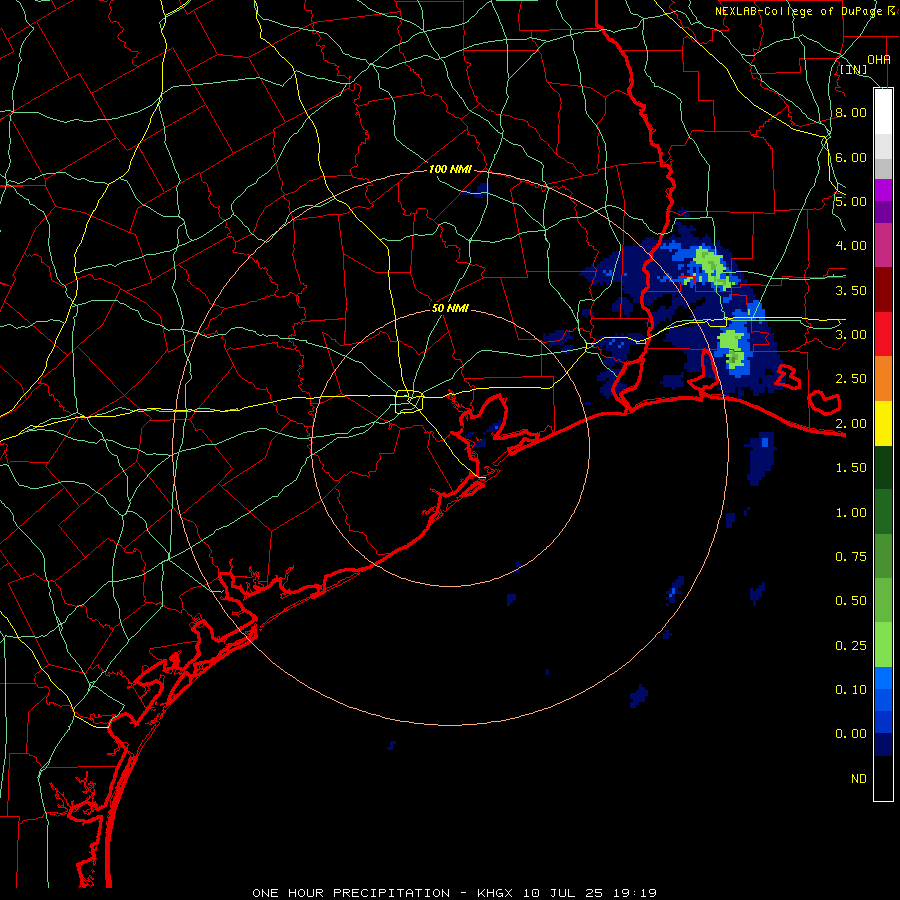This screenshot has width=900, height=900.
Task: Pick the pink legend swatch near 4.00
Action: point(883,245)
